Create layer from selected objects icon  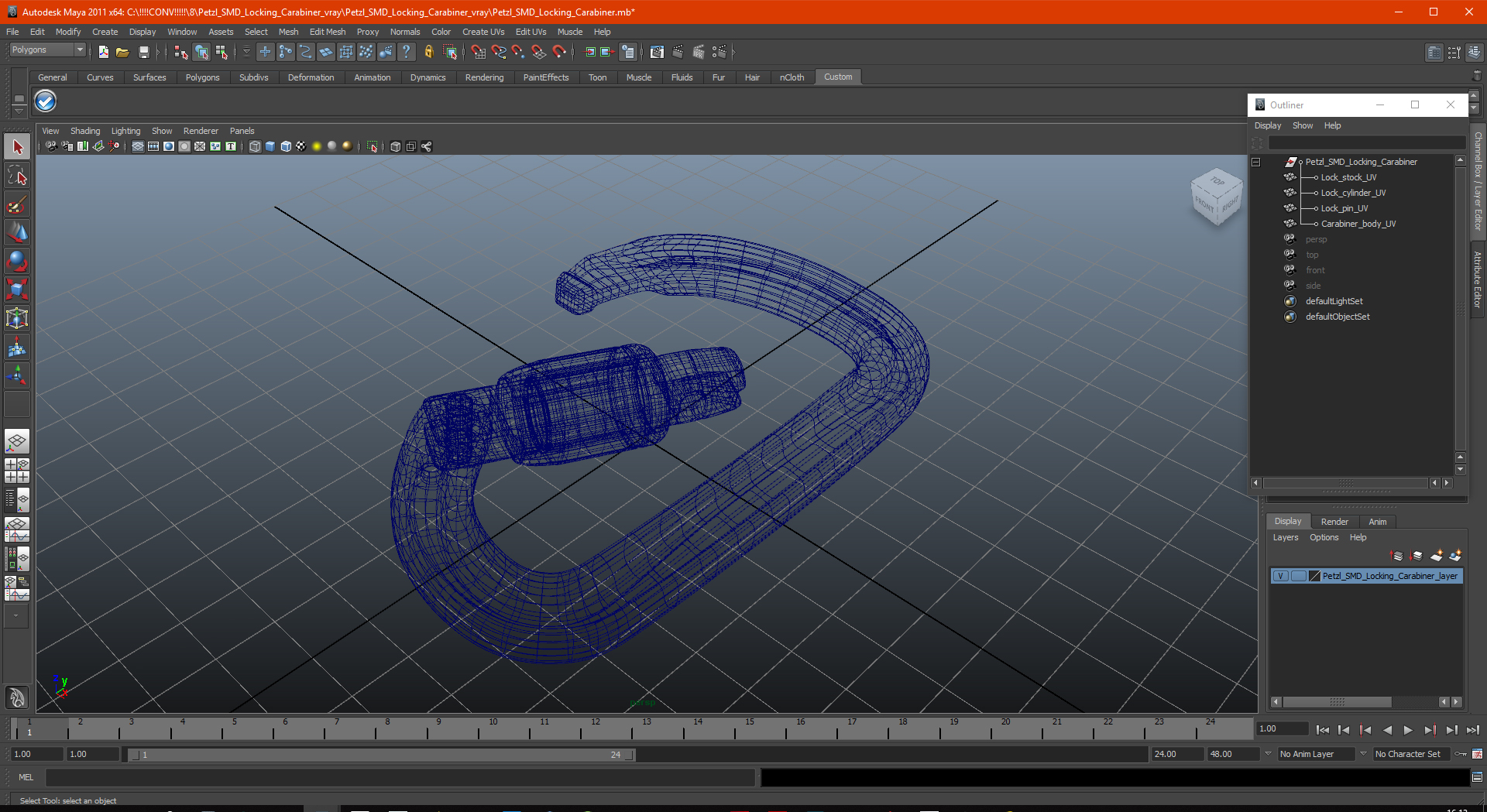click(x=1455, y=556)
